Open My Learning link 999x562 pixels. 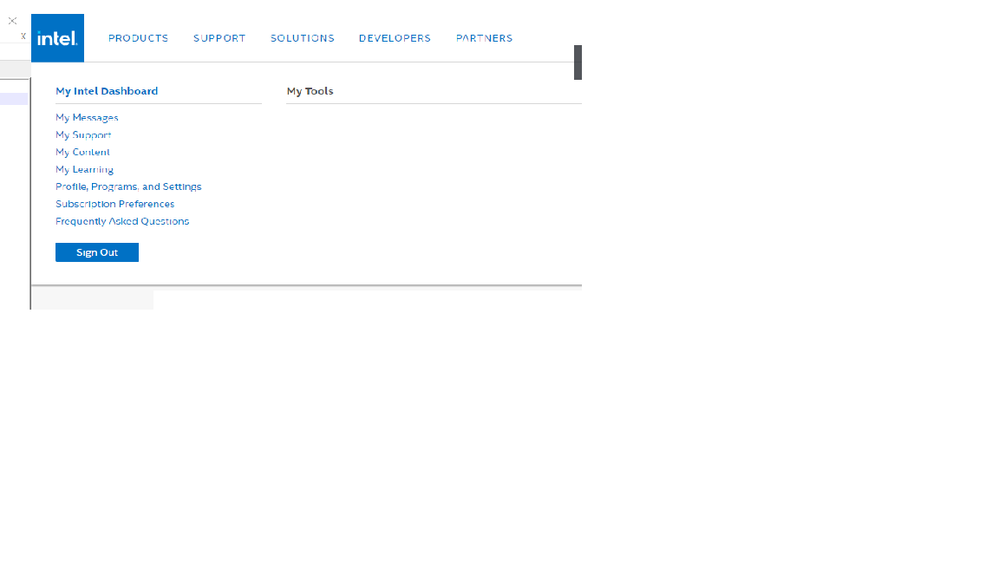pyautogui.click(x=84, y=169)
